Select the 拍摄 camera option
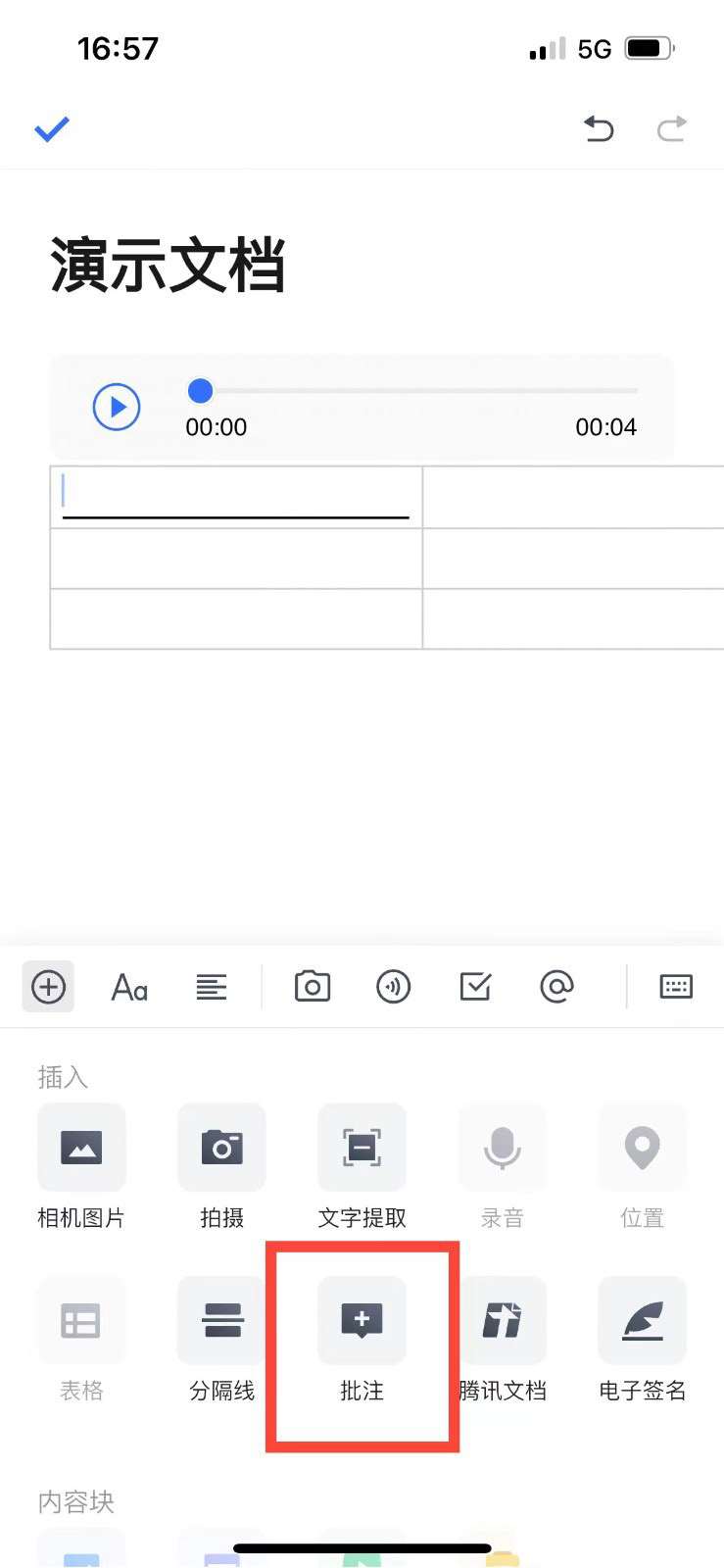 221,1148
